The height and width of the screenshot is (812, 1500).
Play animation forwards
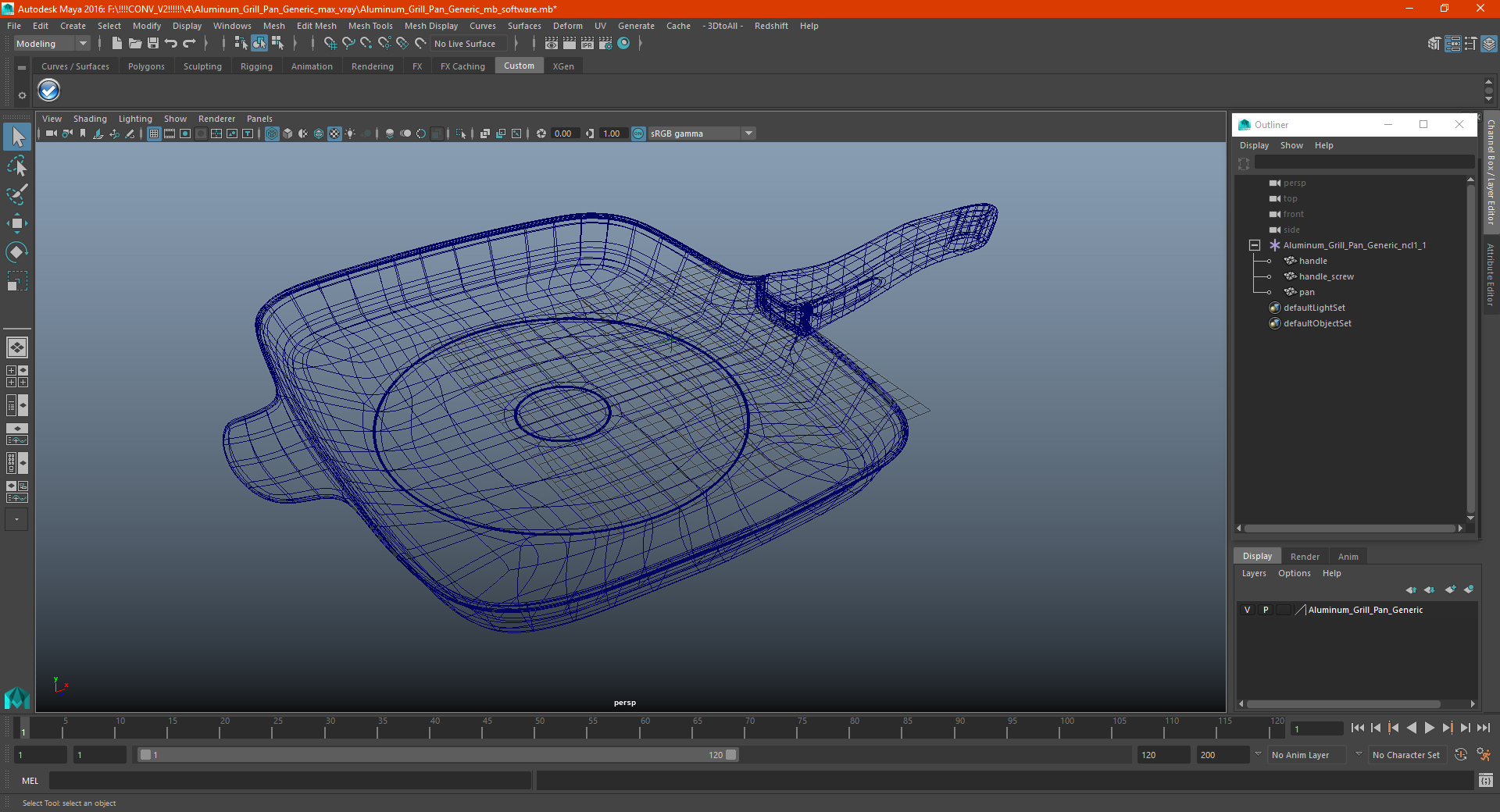tap(1429, 728)
